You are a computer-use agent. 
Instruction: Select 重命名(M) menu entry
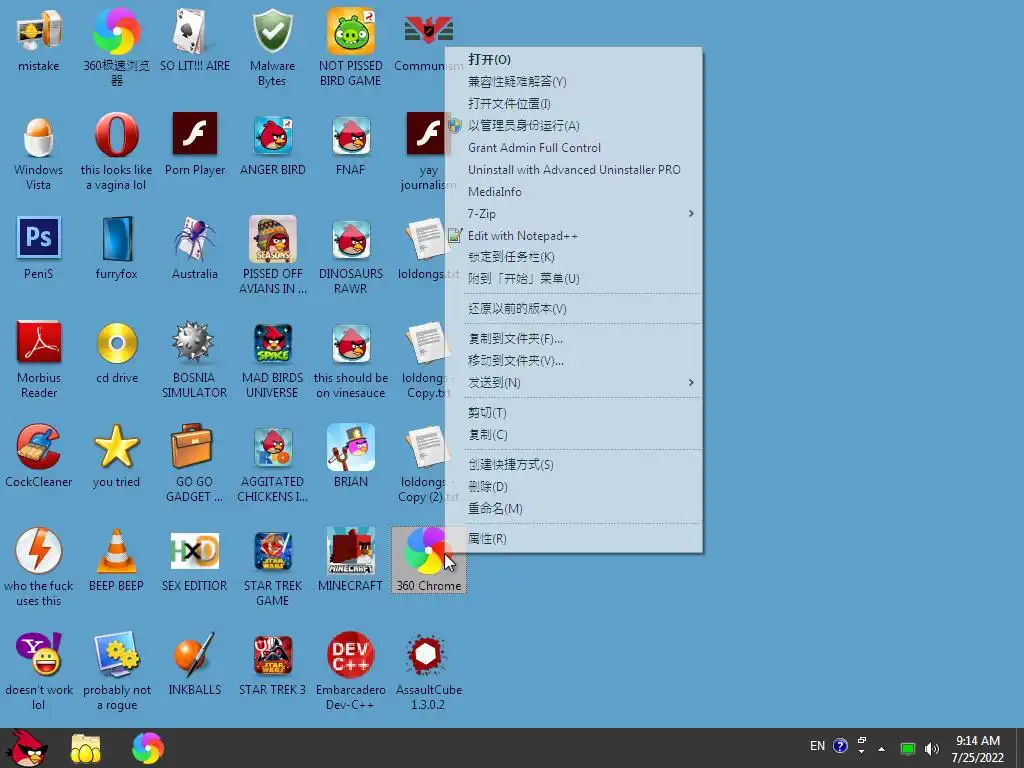pos(573,508)
